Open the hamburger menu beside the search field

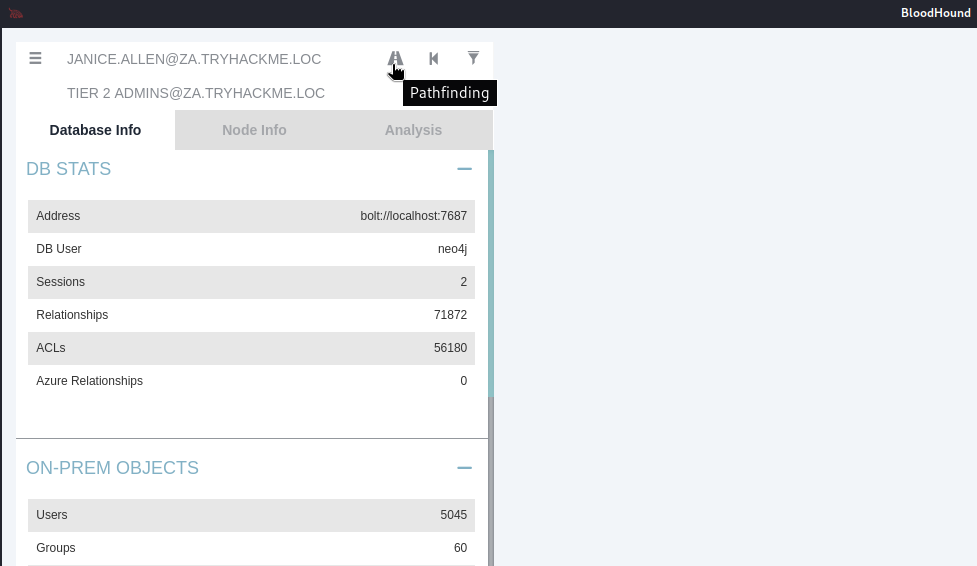(x=36, y=58)
